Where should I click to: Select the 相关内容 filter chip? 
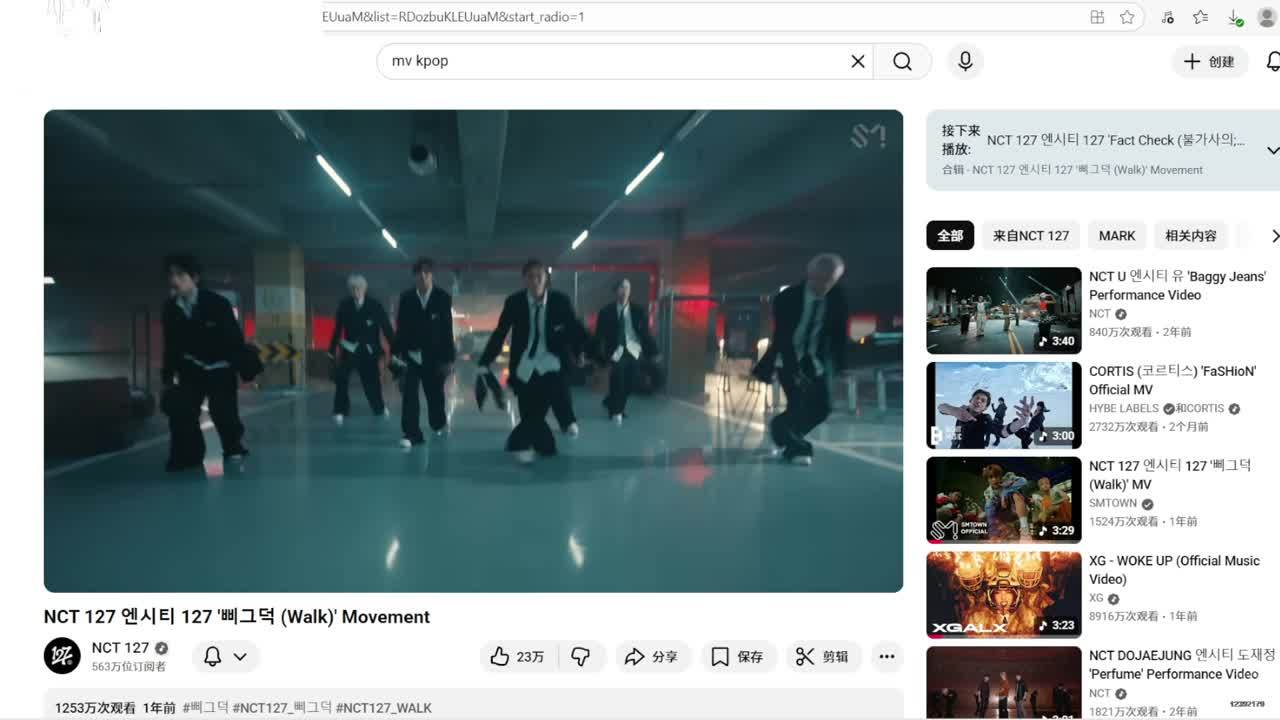coord(1191,236)
